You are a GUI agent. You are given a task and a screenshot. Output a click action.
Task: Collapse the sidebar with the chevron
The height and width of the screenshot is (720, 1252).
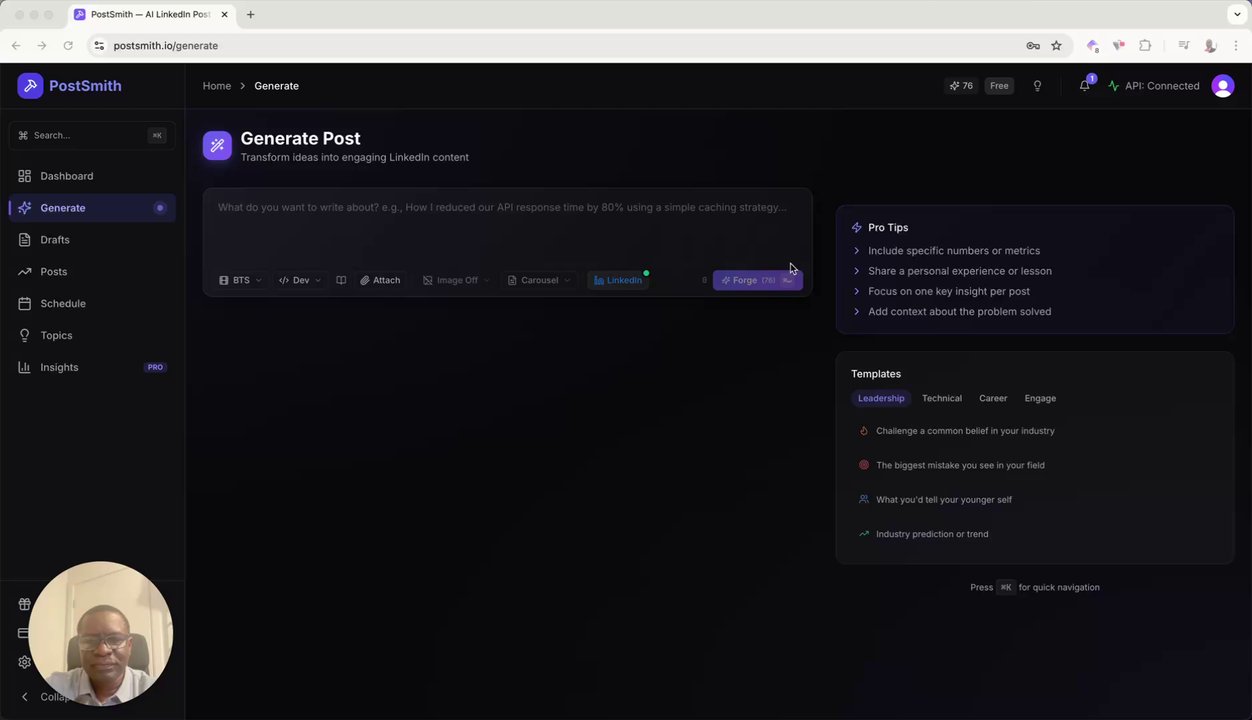tap(24, 697)
